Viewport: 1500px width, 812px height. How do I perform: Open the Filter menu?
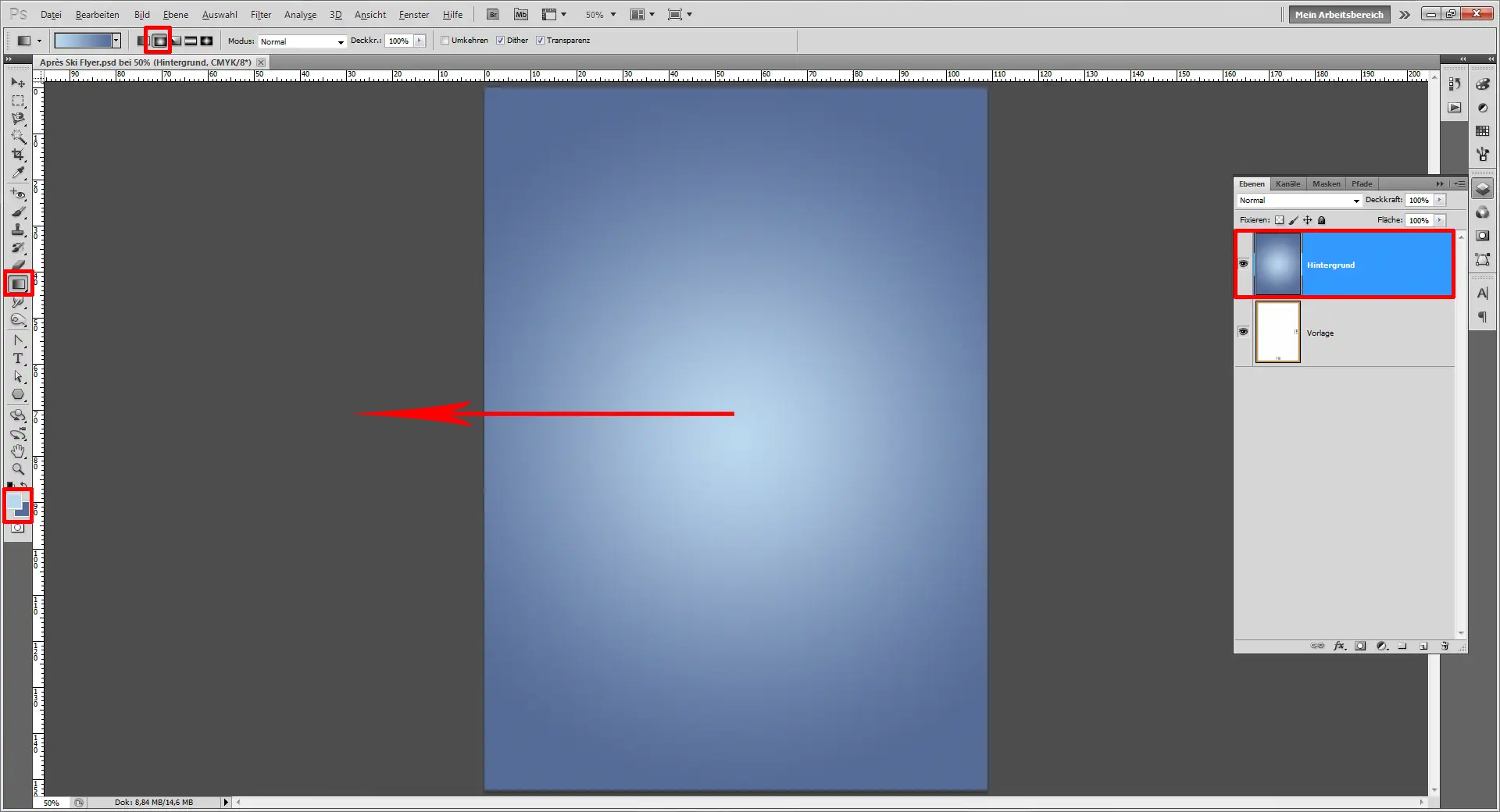tap(261, 15)
